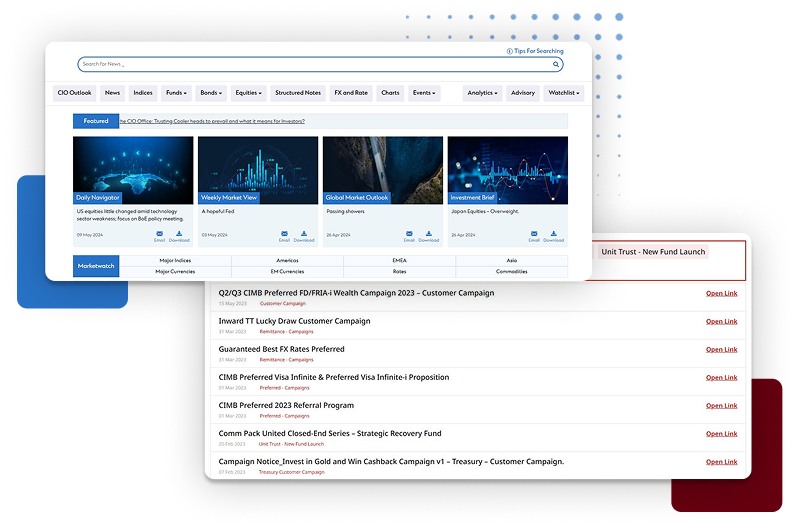The image size is (797, 529).
Task: Open Structured Notes section
Action: (x=298, y=93)
